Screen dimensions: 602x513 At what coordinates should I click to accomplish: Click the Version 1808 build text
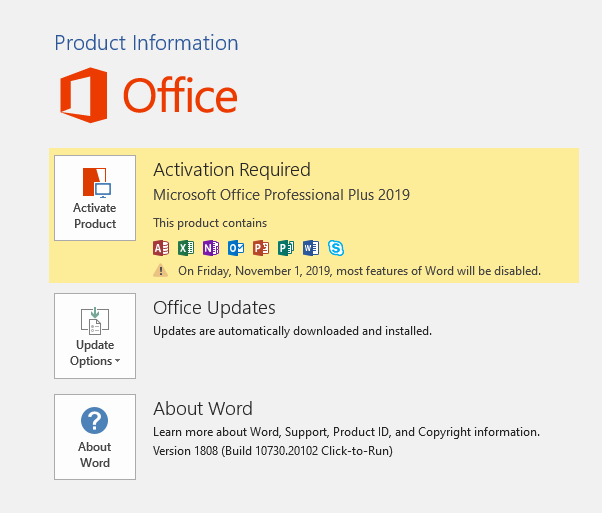pyautogui.click(x=273, y=451)
